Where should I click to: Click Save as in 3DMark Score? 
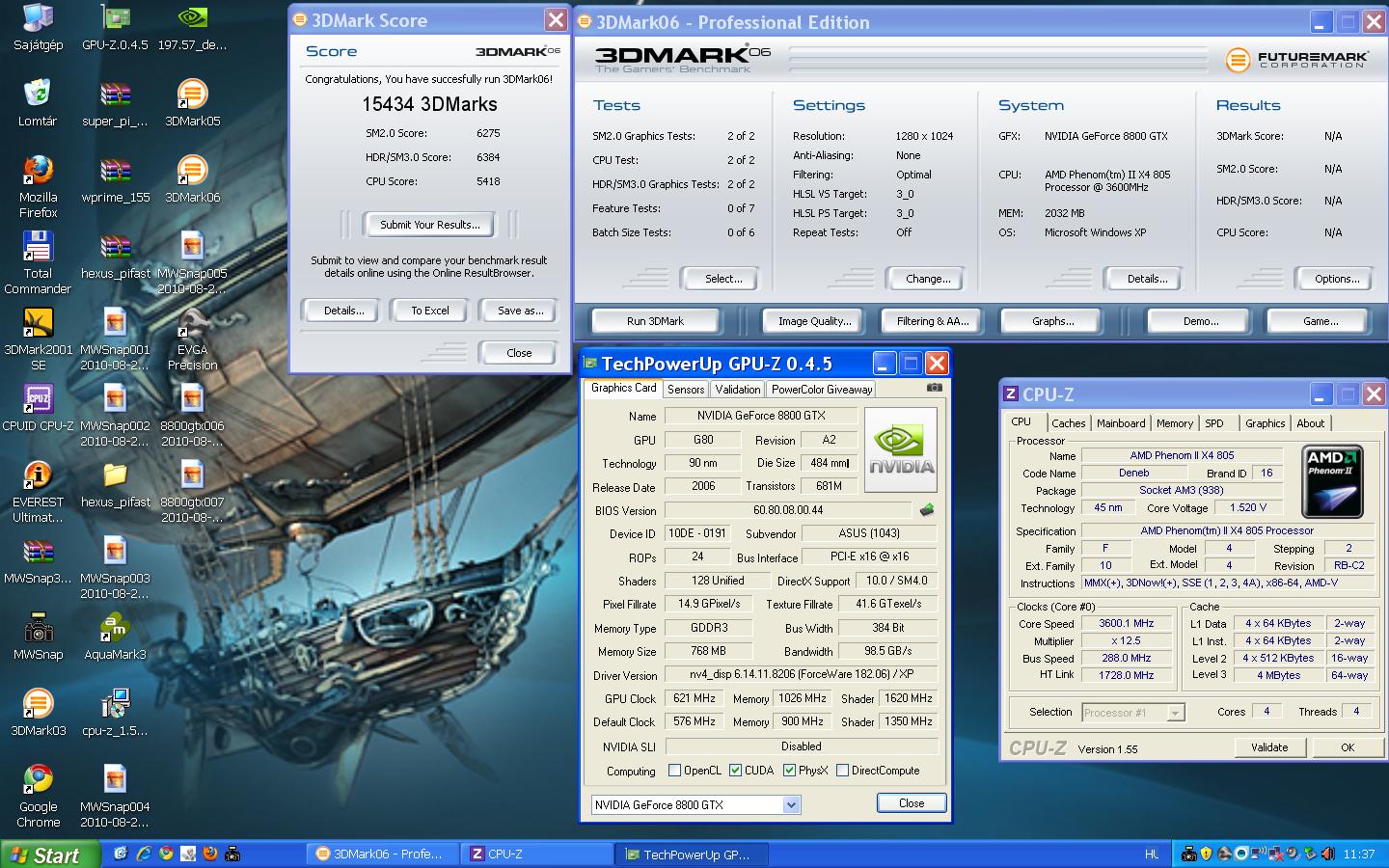click(520, 311)
